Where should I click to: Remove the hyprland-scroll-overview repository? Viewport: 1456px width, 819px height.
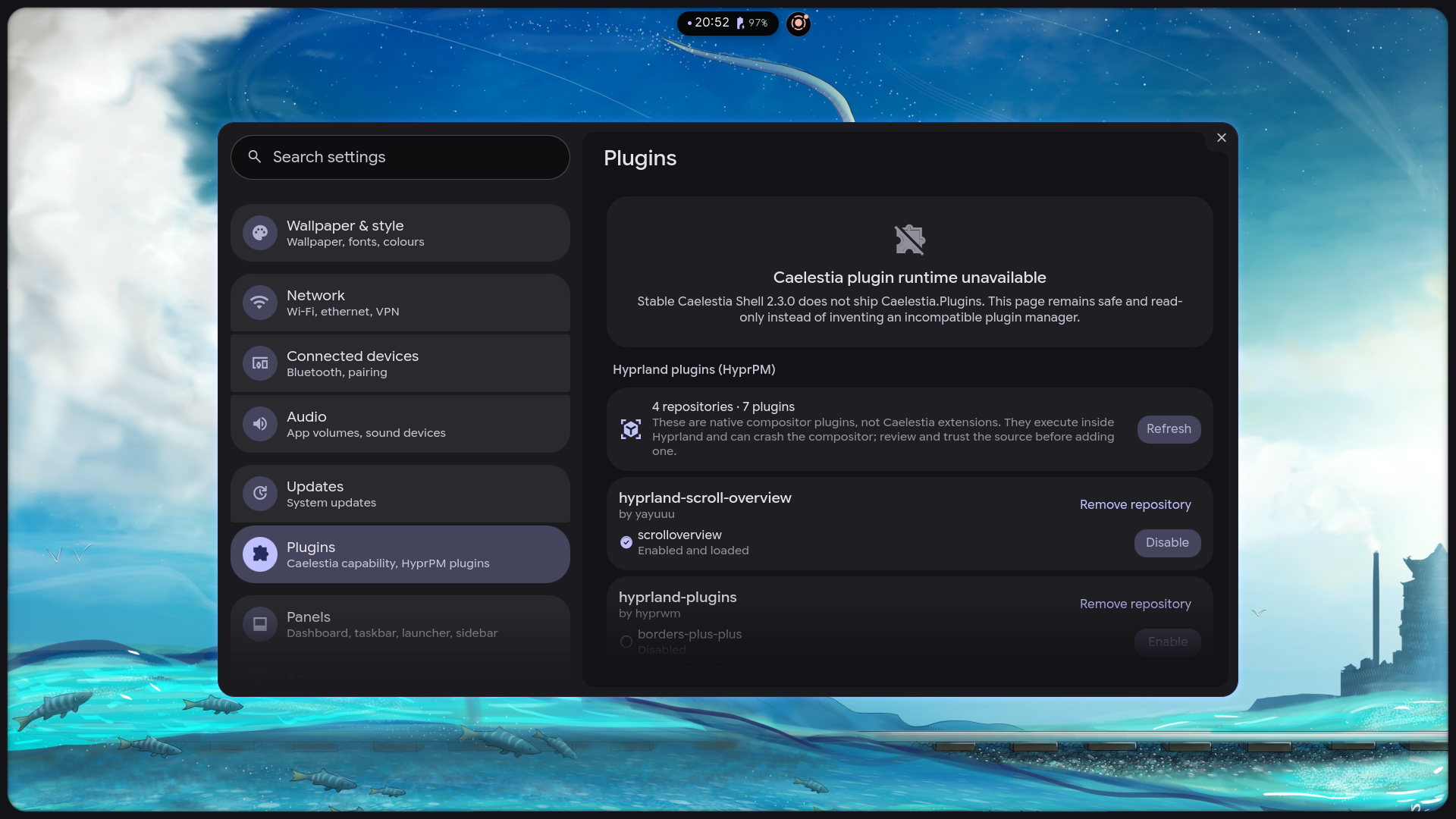(1135, 505)
